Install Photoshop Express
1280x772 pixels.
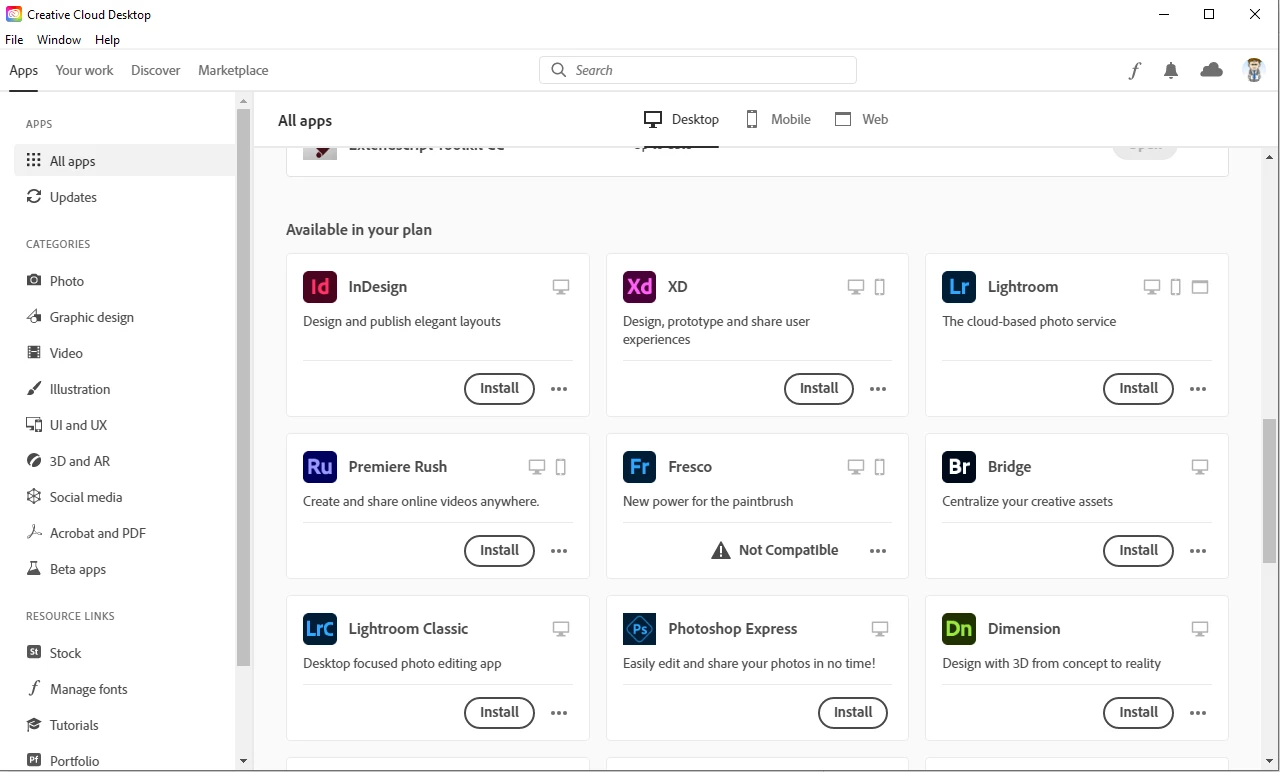pos(853,712)
